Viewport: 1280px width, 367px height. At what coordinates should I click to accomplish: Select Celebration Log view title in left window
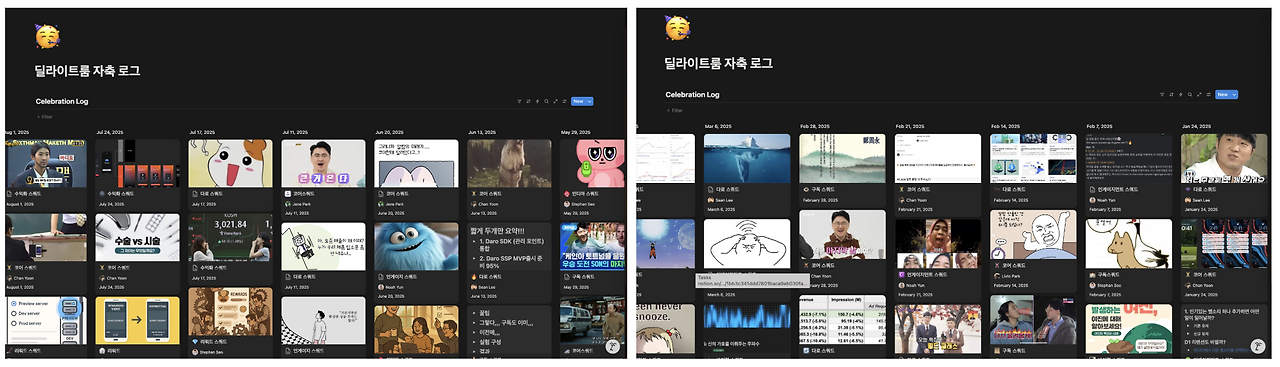pyautogui.click(x=62, y=101)
